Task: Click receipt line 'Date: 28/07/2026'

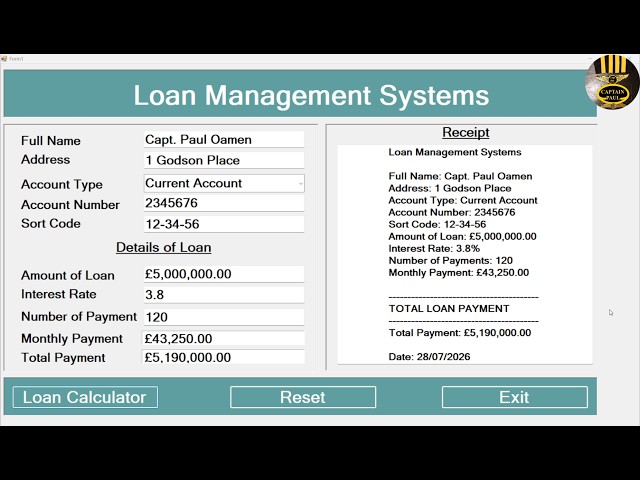Action: click(x=429, y=357)
